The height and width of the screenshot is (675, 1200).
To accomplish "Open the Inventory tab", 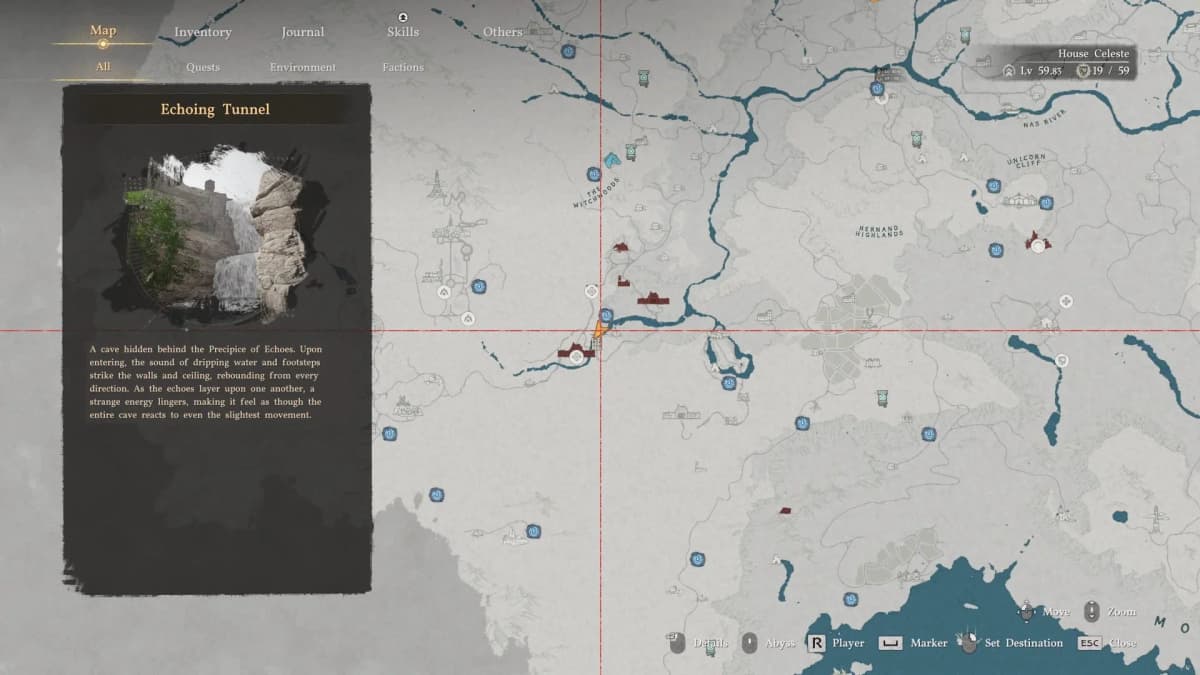I will point(202,32).
